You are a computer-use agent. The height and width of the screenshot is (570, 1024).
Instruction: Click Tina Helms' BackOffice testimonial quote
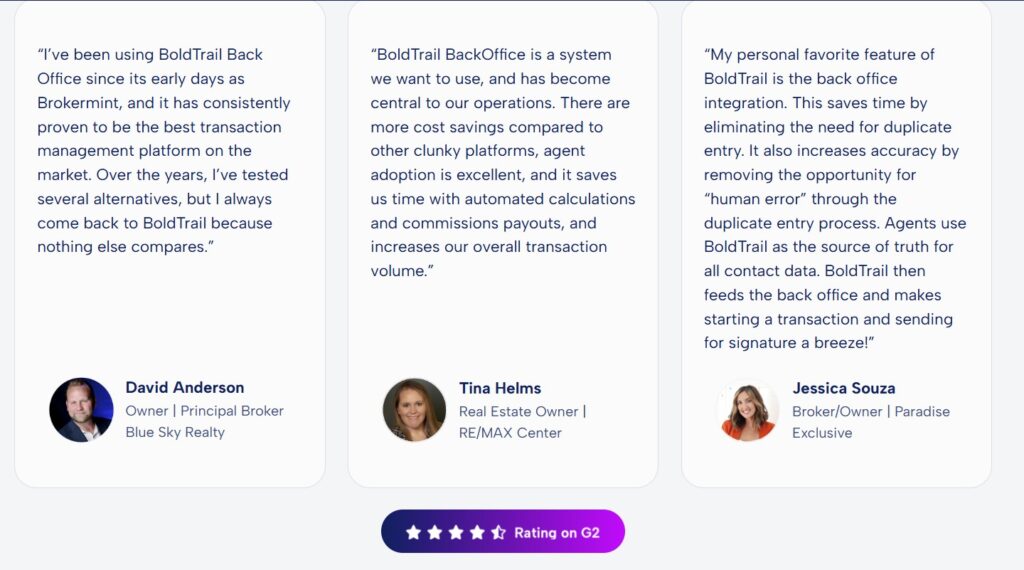[502, 162]
